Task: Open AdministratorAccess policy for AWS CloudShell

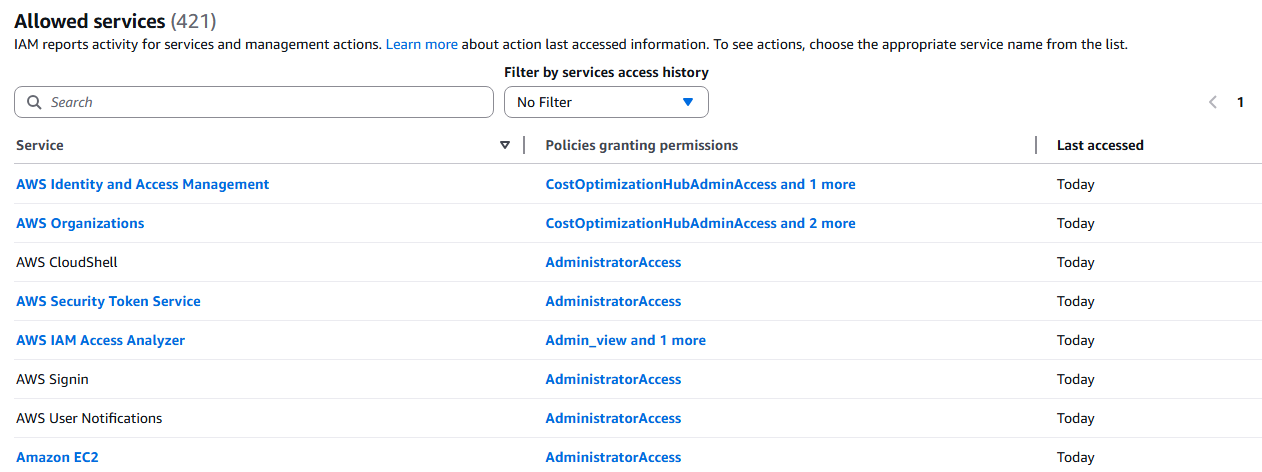Action: tap(613, 262)
